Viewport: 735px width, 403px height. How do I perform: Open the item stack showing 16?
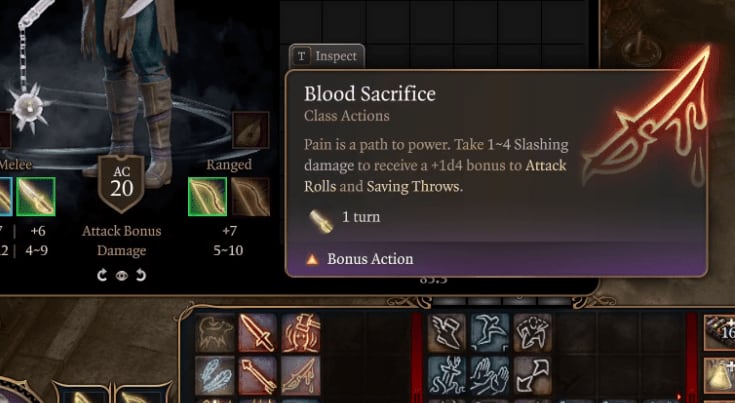pyautogui.click(x=720, y=332)
